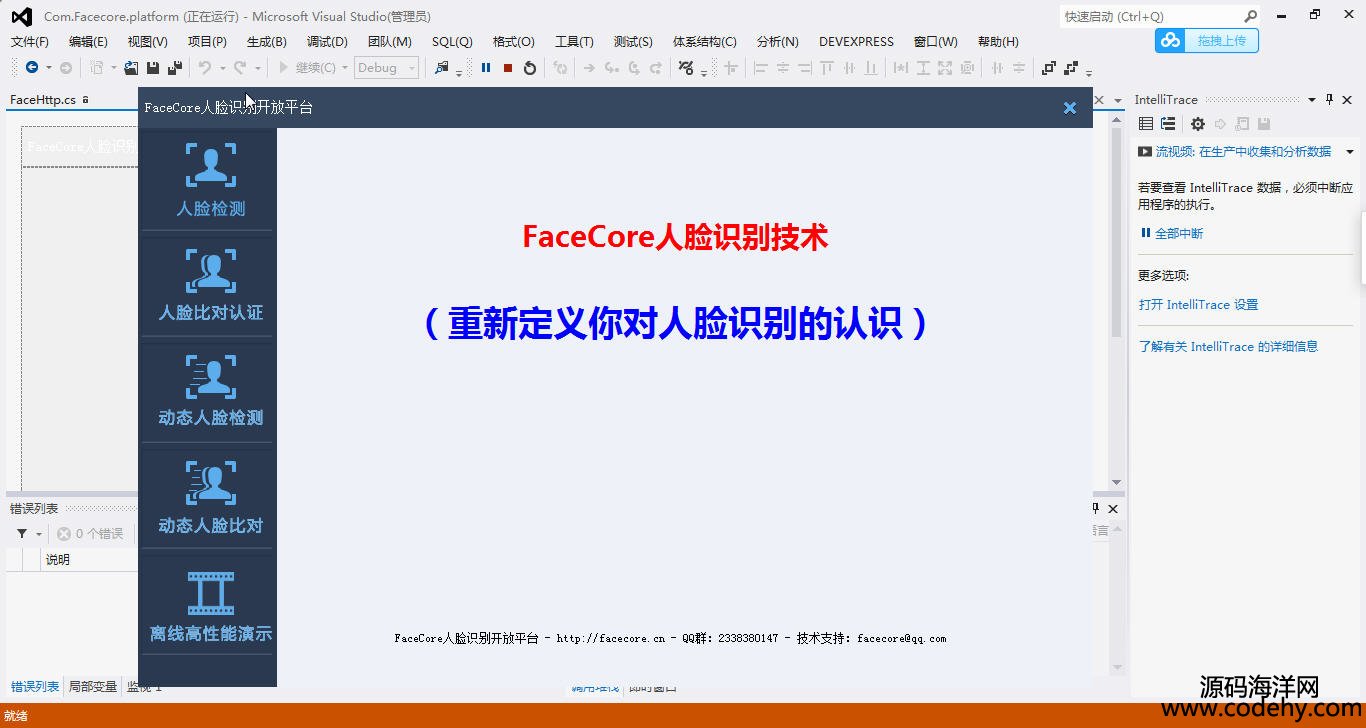Image resolution: width=1366 pixels, height=728 pixels.
Task: Open the 动态人脸比对 dynamic comparison module
Action: pyautogui.click(x=210, y=497)
